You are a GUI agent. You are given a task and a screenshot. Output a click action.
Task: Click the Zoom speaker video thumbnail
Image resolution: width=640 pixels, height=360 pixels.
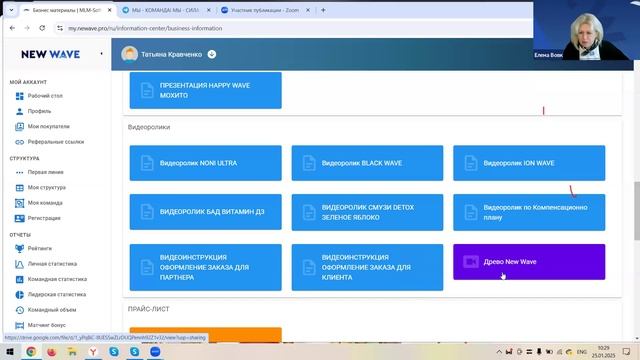[586, 30]
